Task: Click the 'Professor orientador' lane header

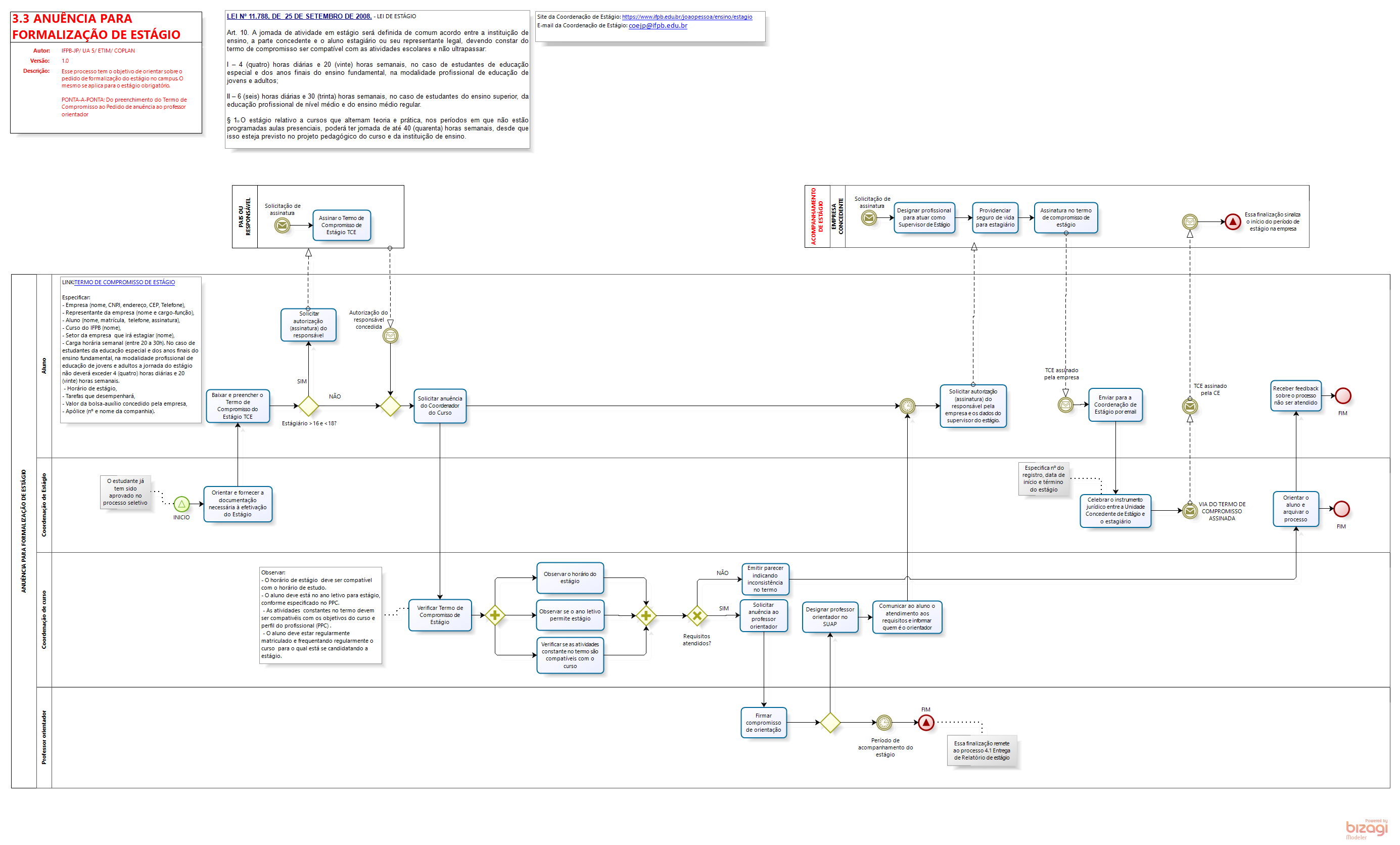Action: coord(44,737)
